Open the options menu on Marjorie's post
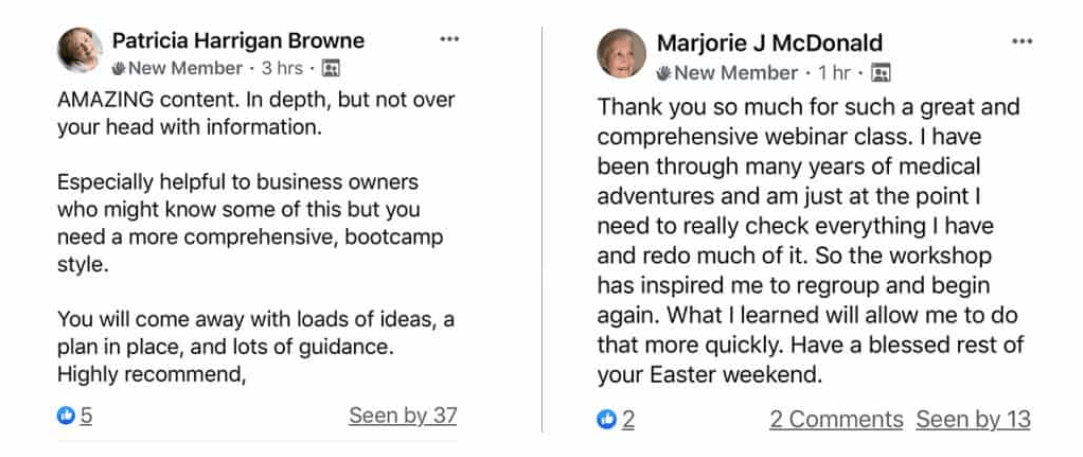Screen dimensions: 1083x457 (x=1021, y=42)
